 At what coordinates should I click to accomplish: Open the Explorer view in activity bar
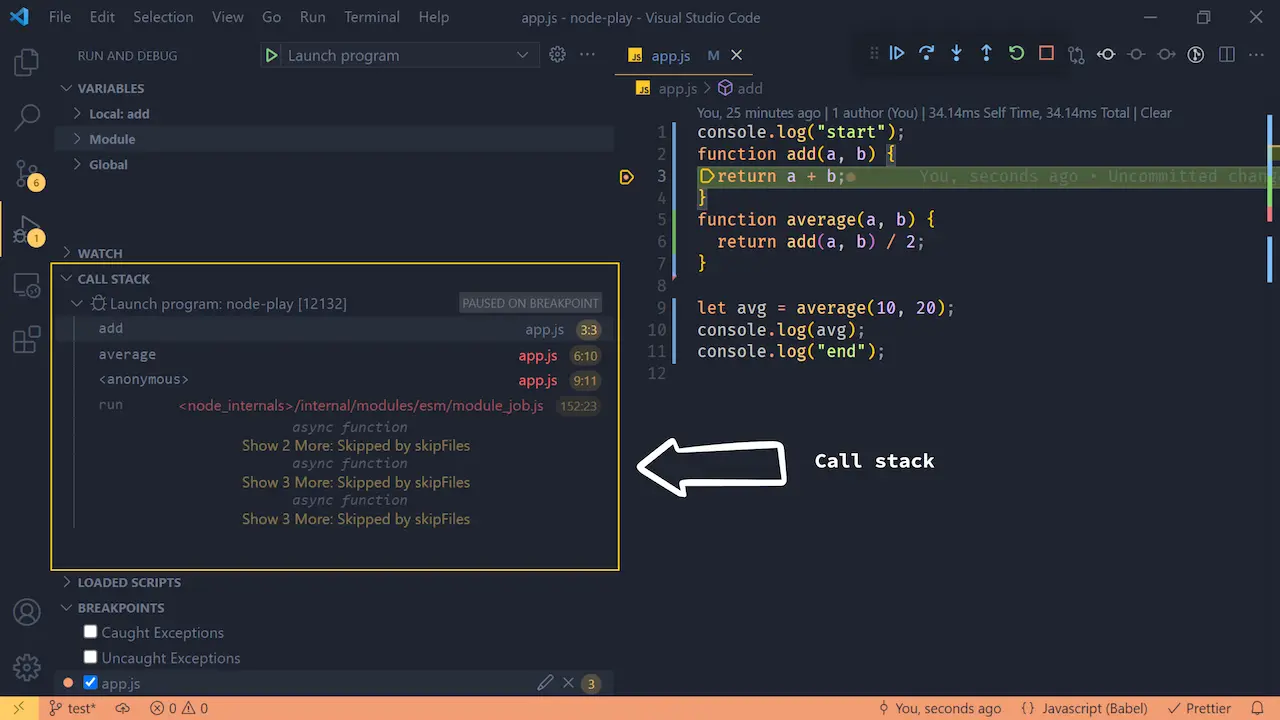coord(27,64)
